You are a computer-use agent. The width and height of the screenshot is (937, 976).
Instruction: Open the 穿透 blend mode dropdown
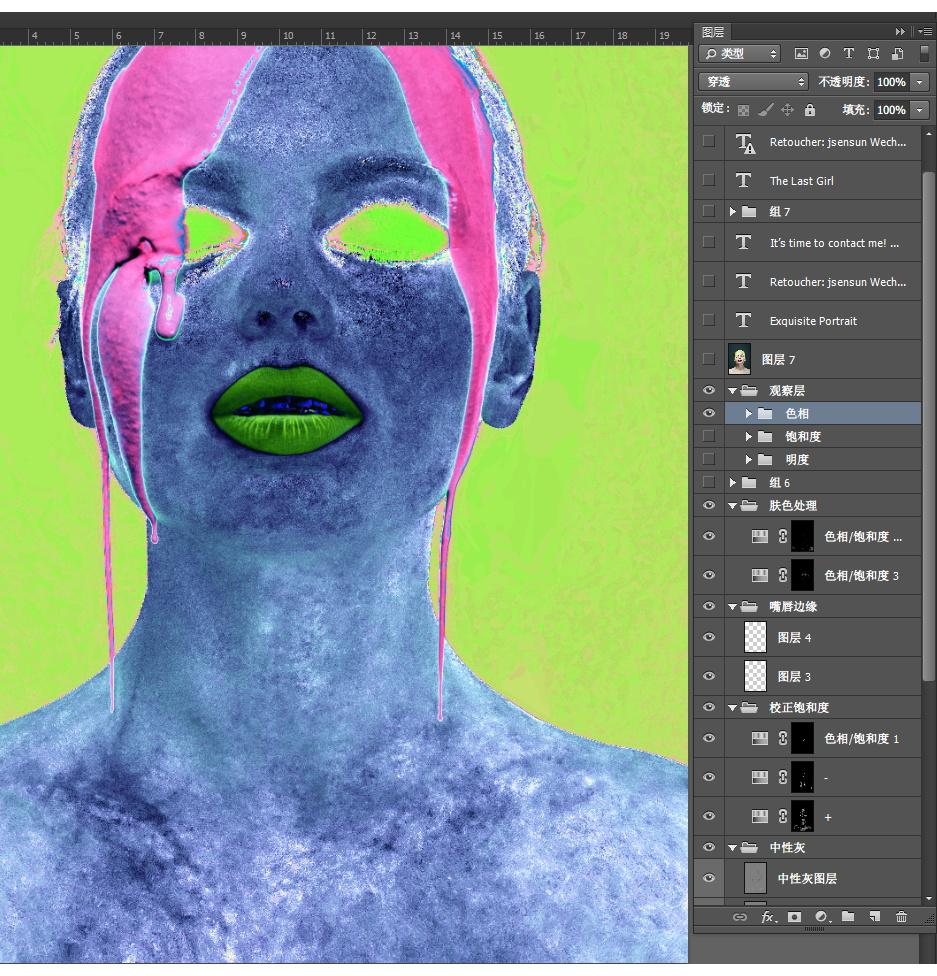[753, 82]
